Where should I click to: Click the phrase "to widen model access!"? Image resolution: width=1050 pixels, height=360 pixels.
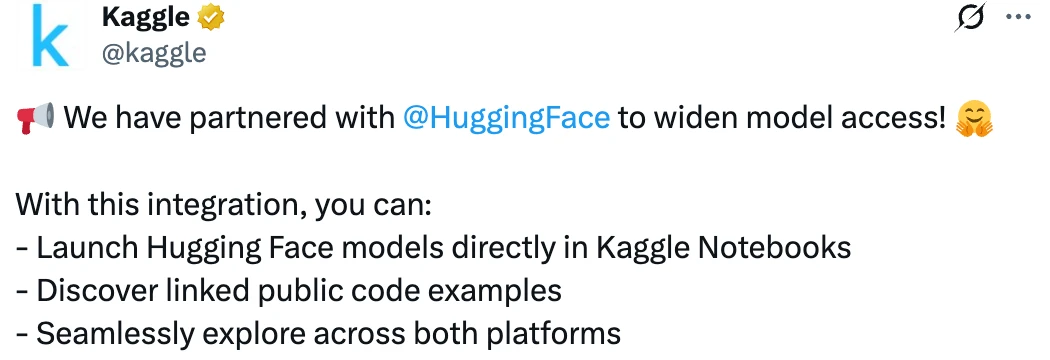click(781, 118)
